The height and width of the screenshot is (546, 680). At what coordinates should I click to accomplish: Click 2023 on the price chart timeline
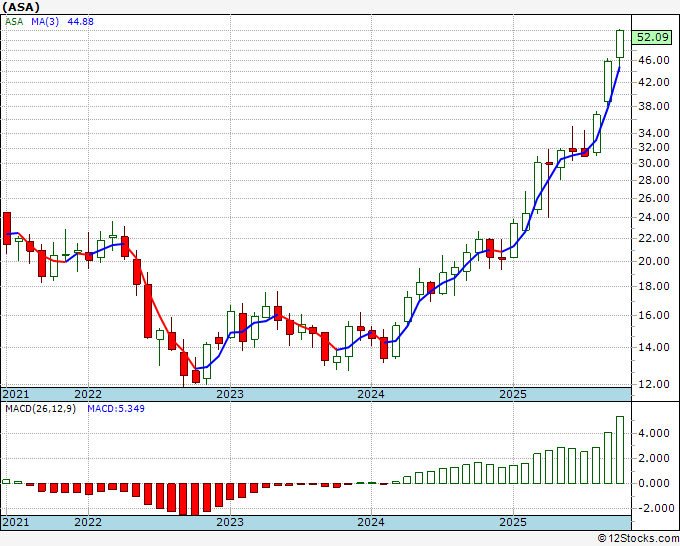coord(230,394)
